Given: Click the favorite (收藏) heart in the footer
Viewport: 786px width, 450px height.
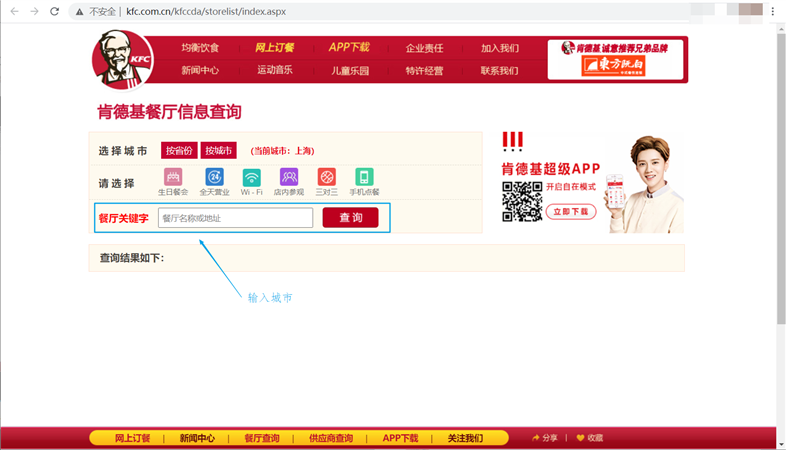Looking at the screenshot, I should pos(580,437).
